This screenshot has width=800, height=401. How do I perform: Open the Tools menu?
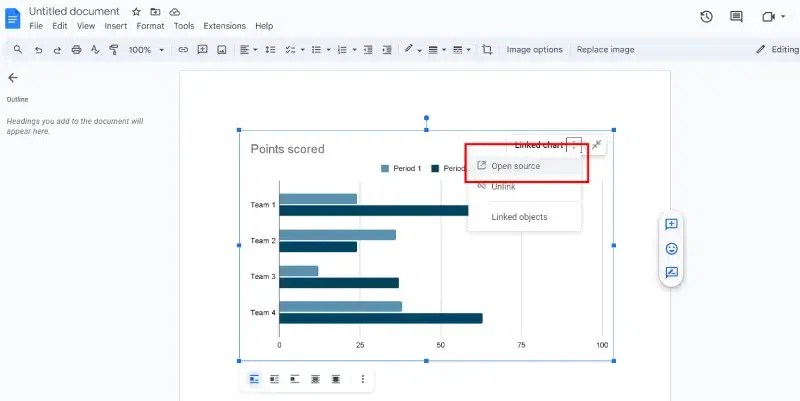(x=184, y=26)
